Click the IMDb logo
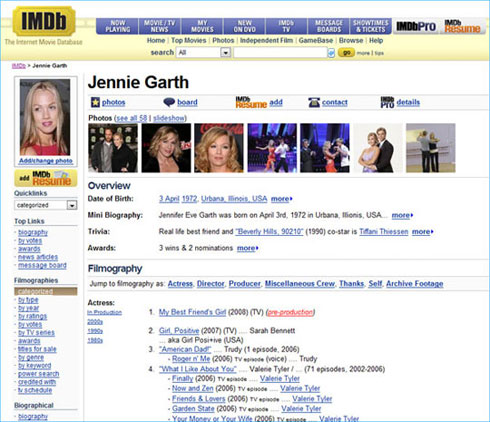Screen dimensions: 490x422 coord(44,21)
